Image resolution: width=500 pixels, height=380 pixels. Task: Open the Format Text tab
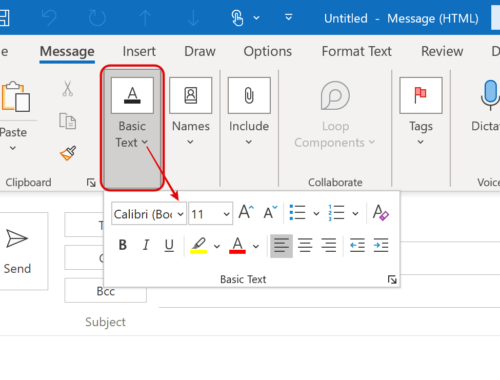pyautogui.click(x=357, y=51)
